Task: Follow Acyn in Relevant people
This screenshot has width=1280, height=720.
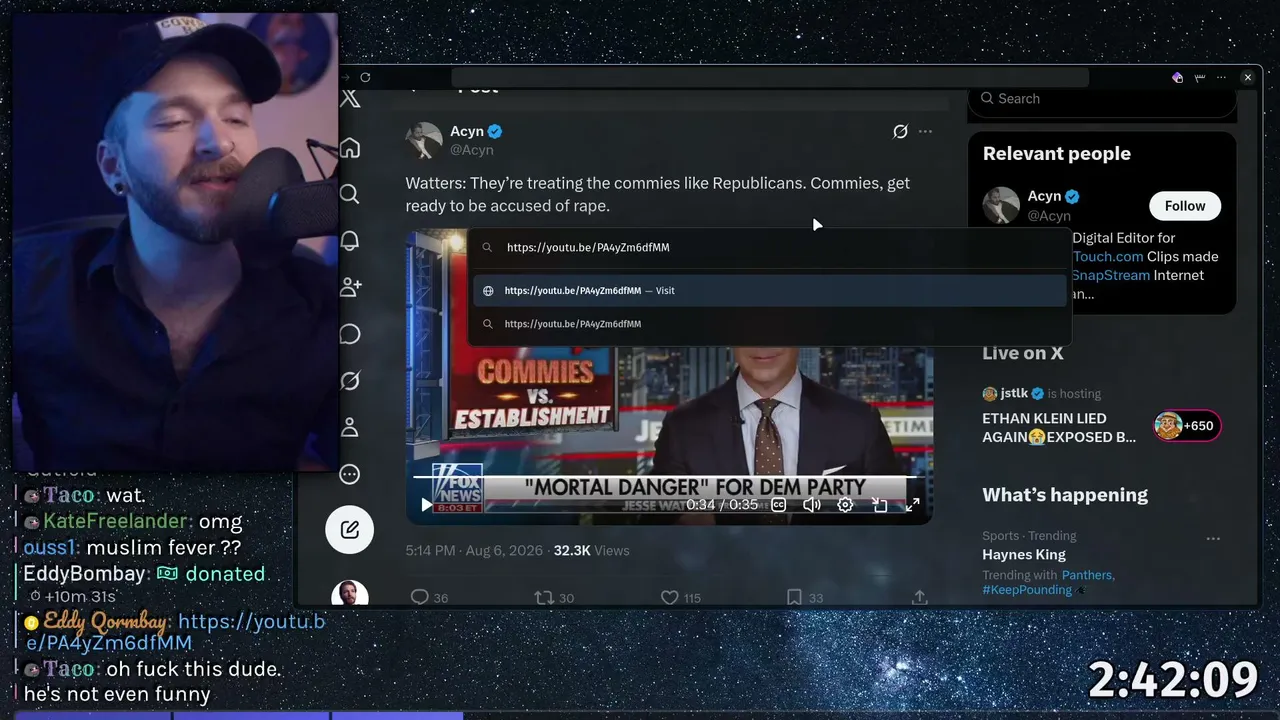Action: coord(1185,206)
